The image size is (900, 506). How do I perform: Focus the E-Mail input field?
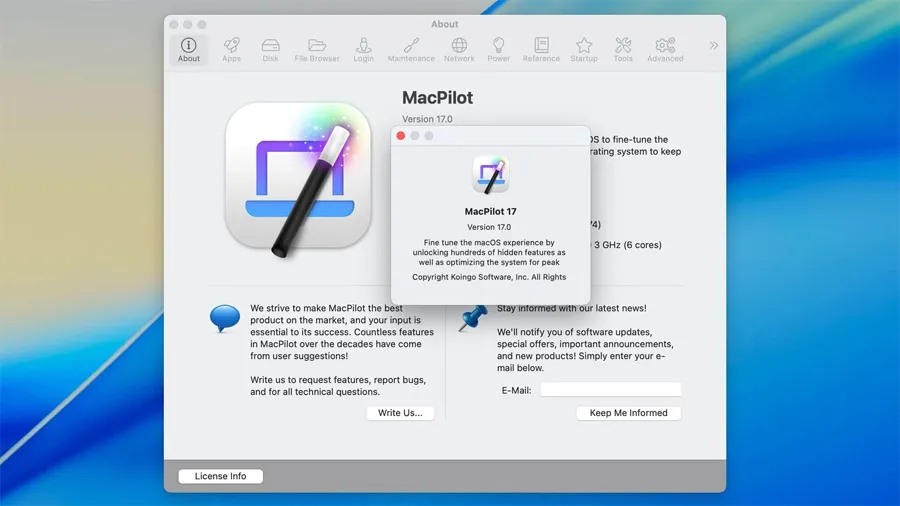[x=610, y=390]
